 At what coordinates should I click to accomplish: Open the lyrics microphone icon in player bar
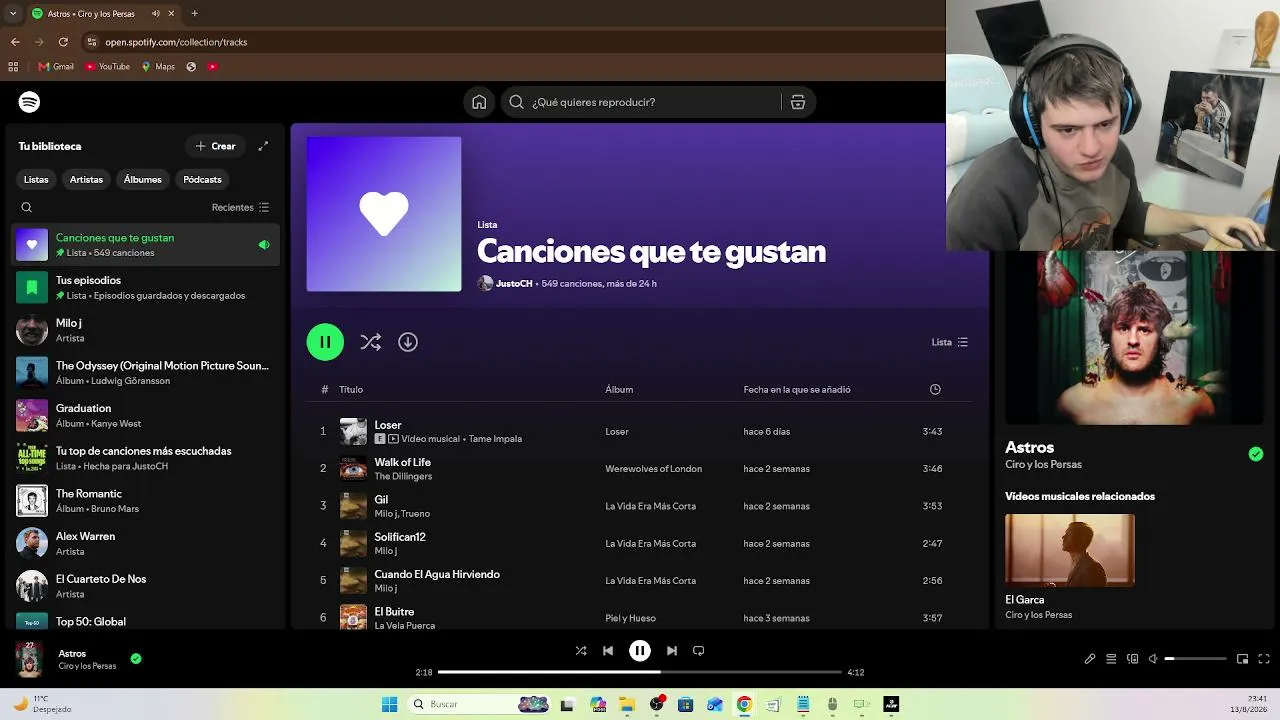click(x=1090, y=659)
